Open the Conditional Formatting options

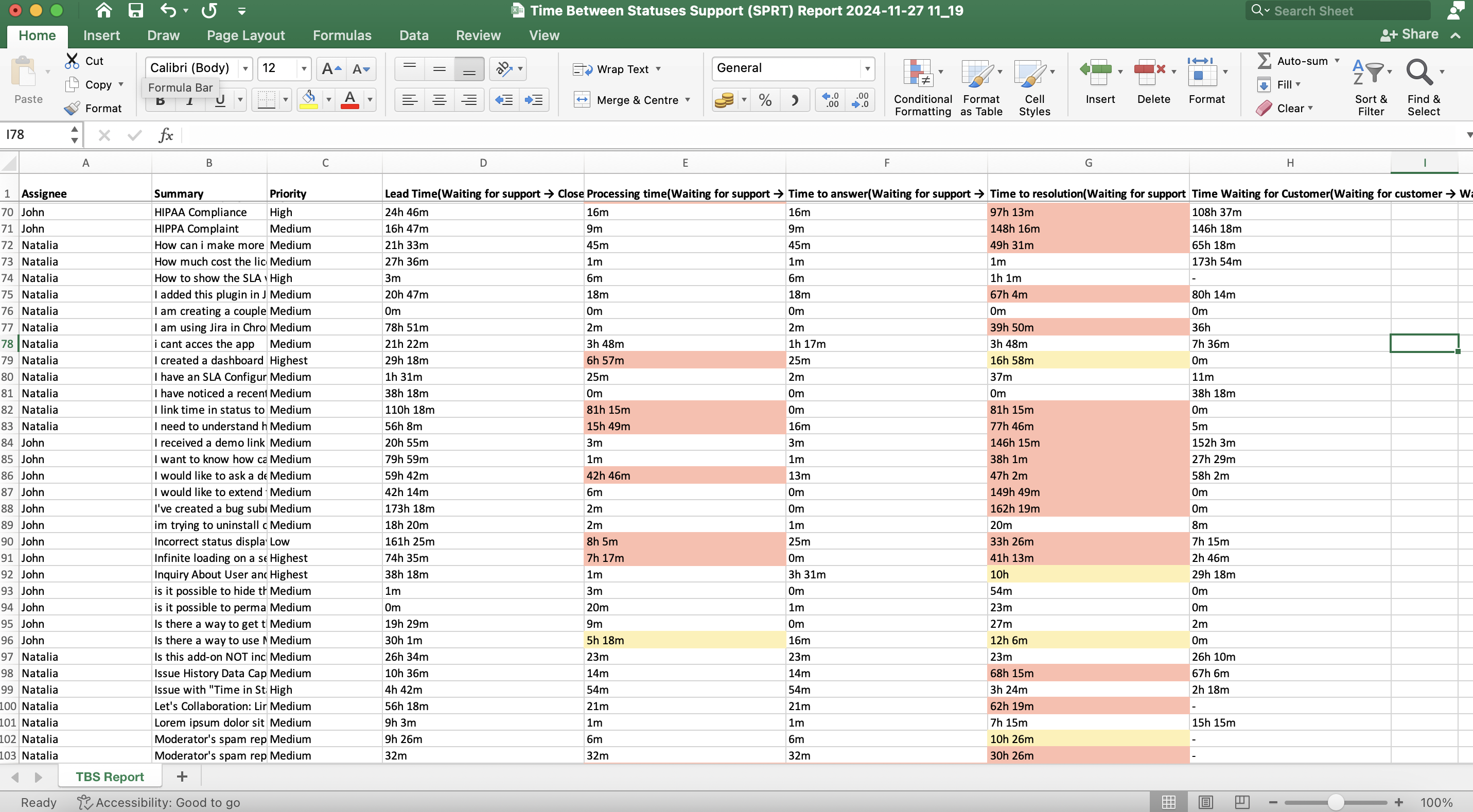tap(922, 86)
